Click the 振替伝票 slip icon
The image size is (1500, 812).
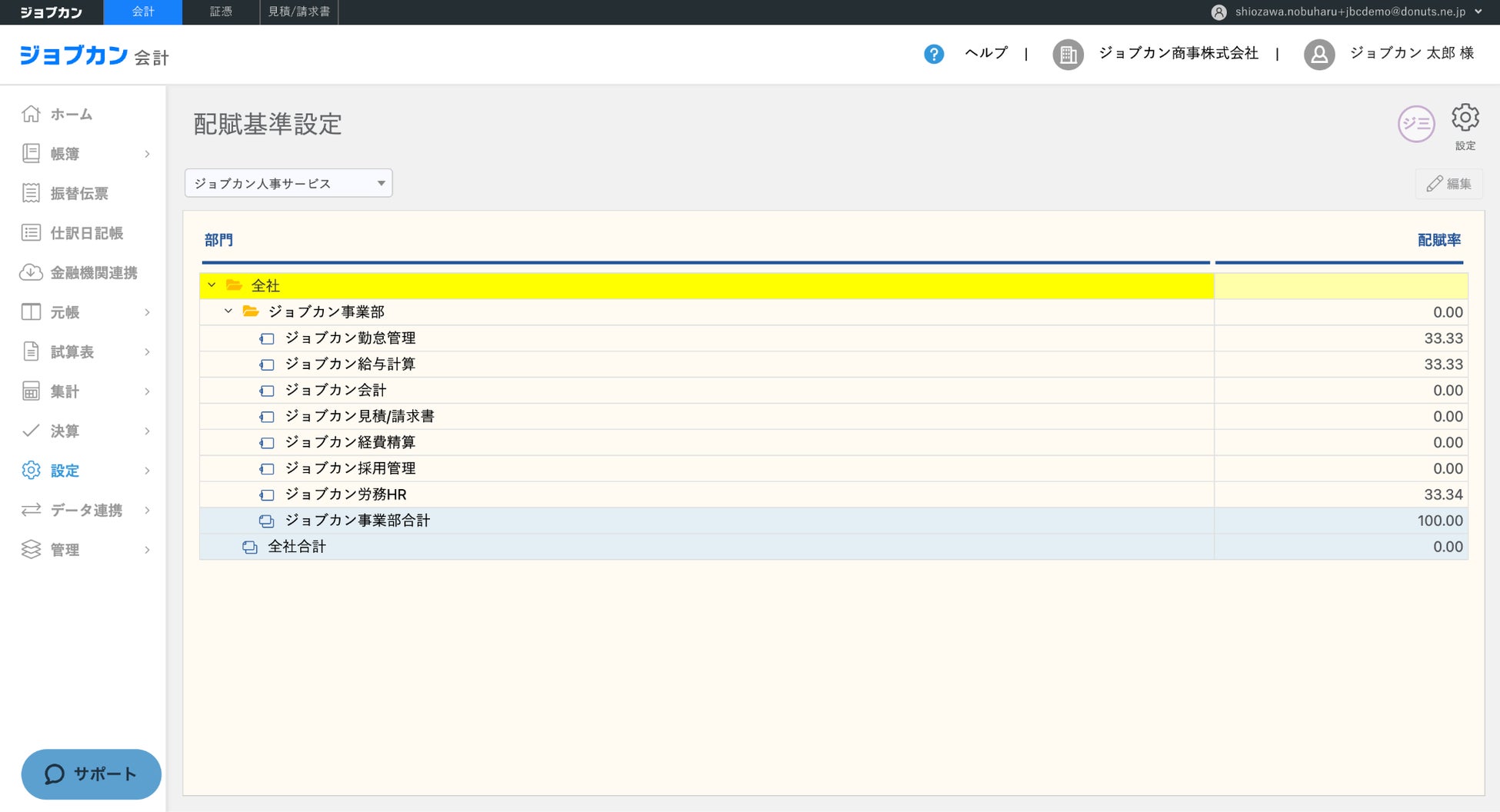tap(31, 193)
